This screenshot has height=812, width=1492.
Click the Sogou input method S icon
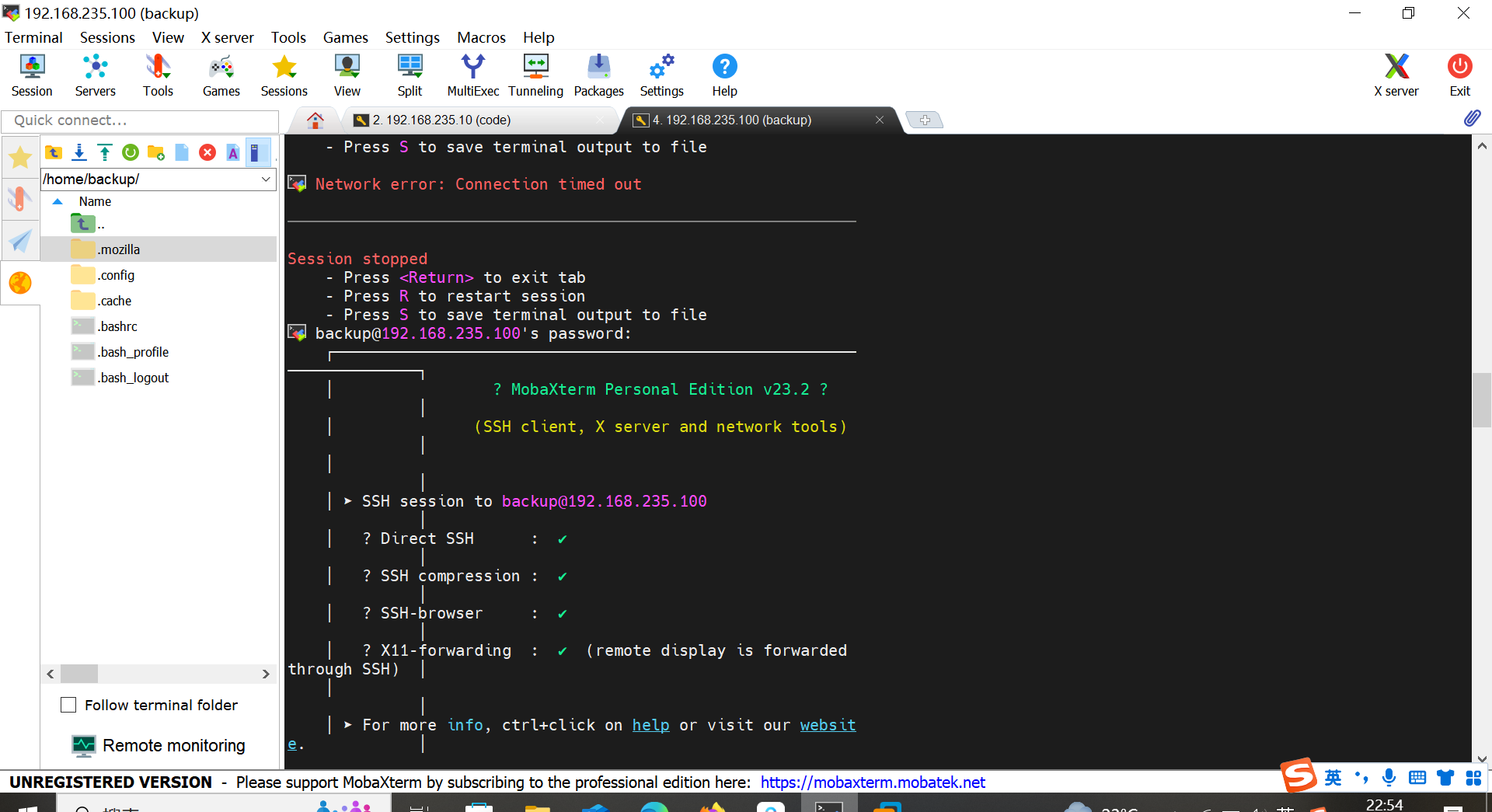pyautogui.click(x=1299, y=775)
